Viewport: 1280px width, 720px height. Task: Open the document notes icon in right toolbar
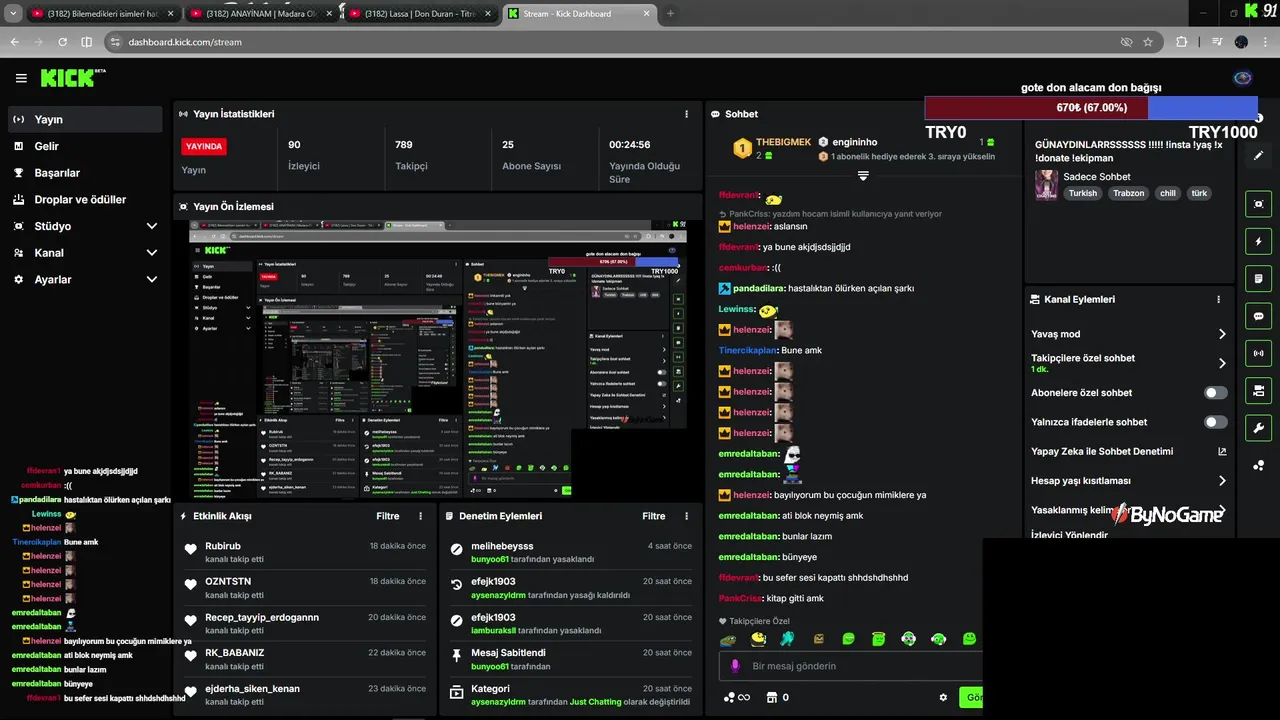pyautogui.click(x=1258, y=278)
